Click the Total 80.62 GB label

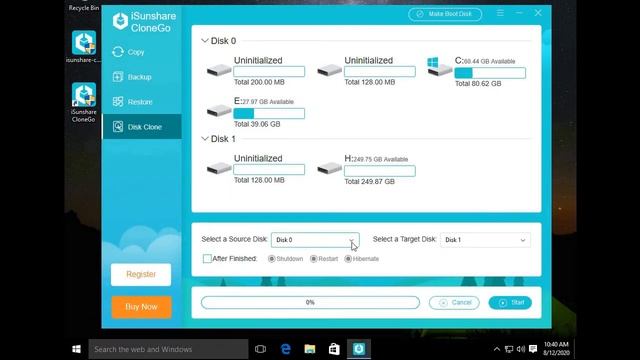478,84
